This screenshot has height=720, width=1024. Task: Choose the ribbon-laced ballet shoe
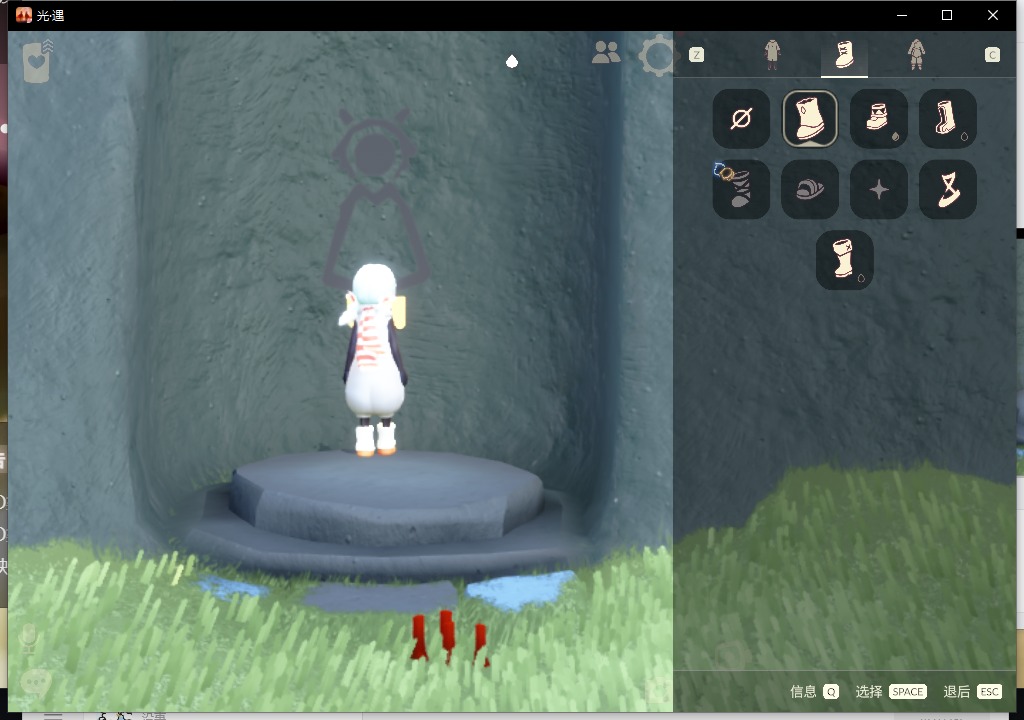(948, 189)
